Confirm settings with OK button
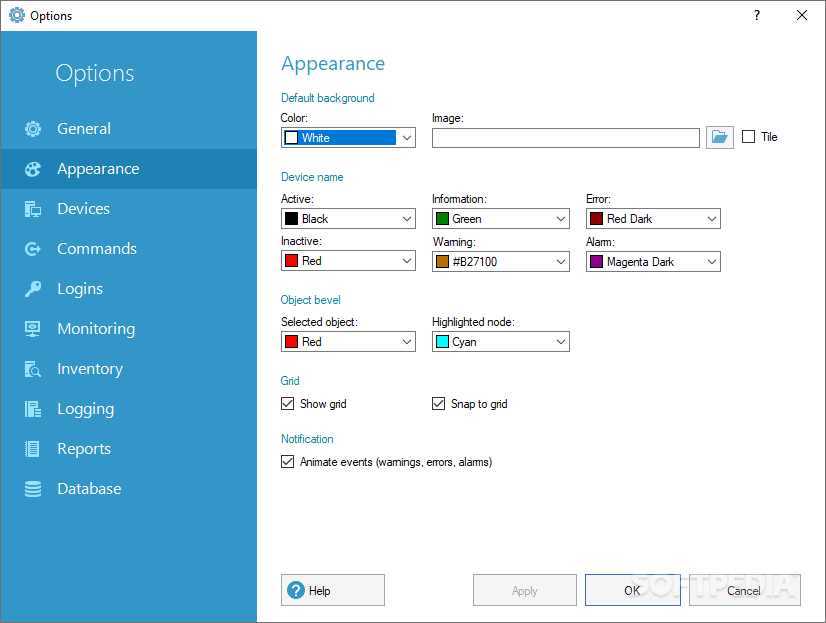Viewport: 826px width, 623px height. click(x=633, y=590)
